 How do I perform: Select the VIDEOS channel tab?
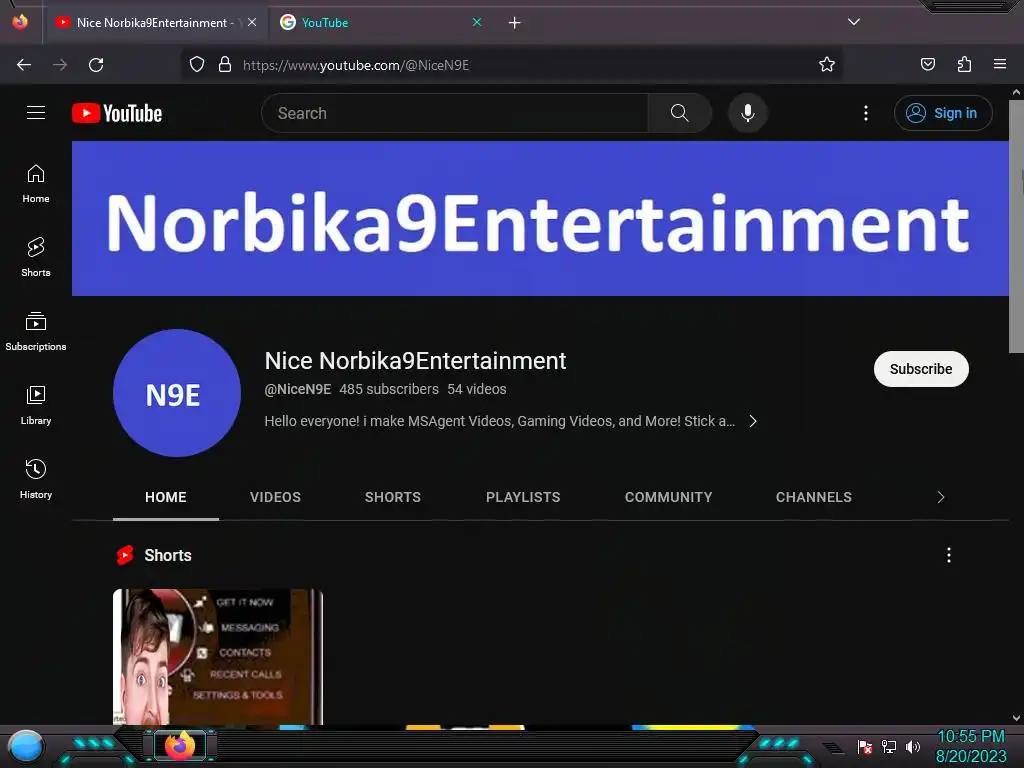coord(275,497)
